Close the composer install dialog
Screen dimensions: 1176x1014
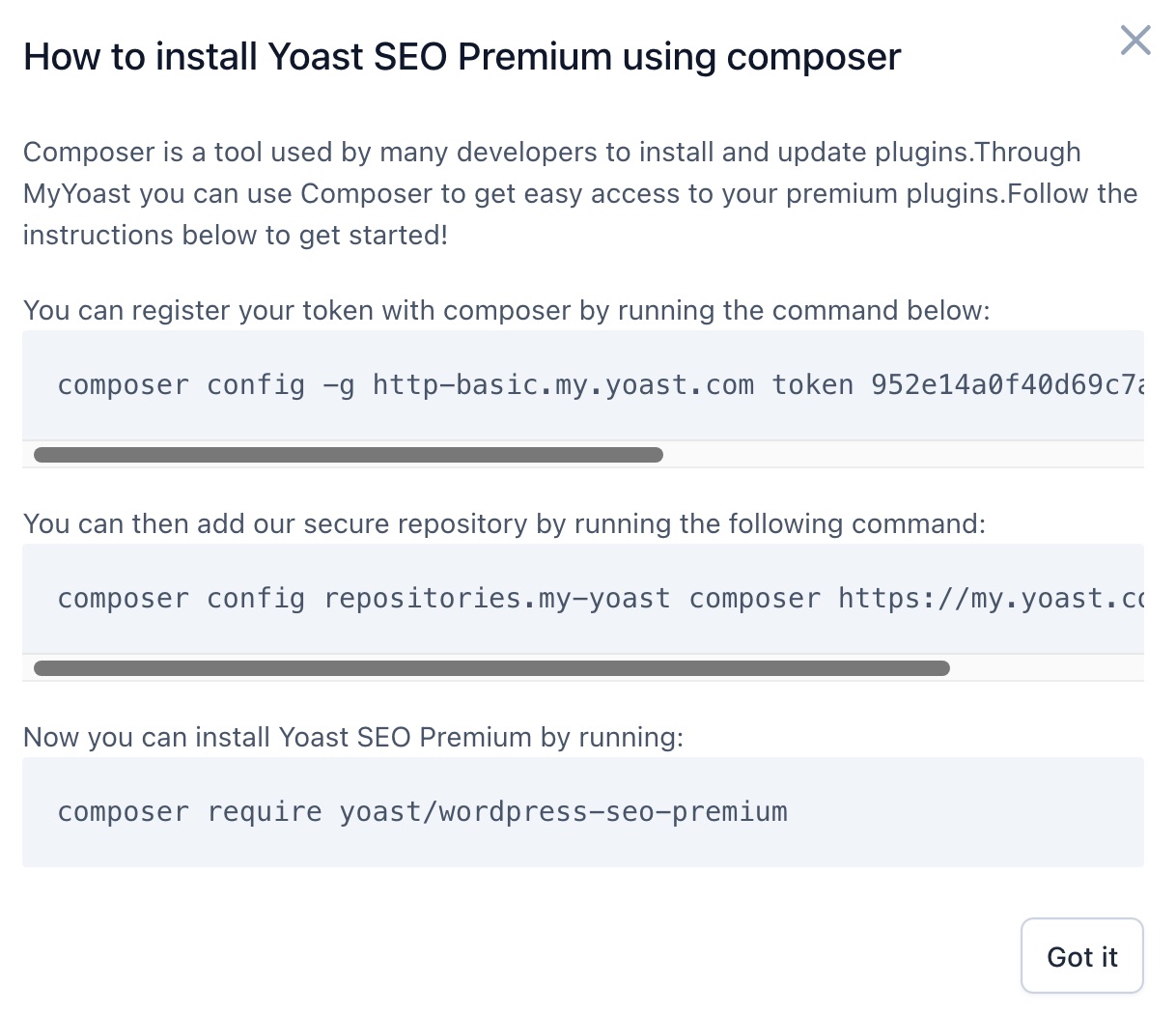tap(1134, 41)
